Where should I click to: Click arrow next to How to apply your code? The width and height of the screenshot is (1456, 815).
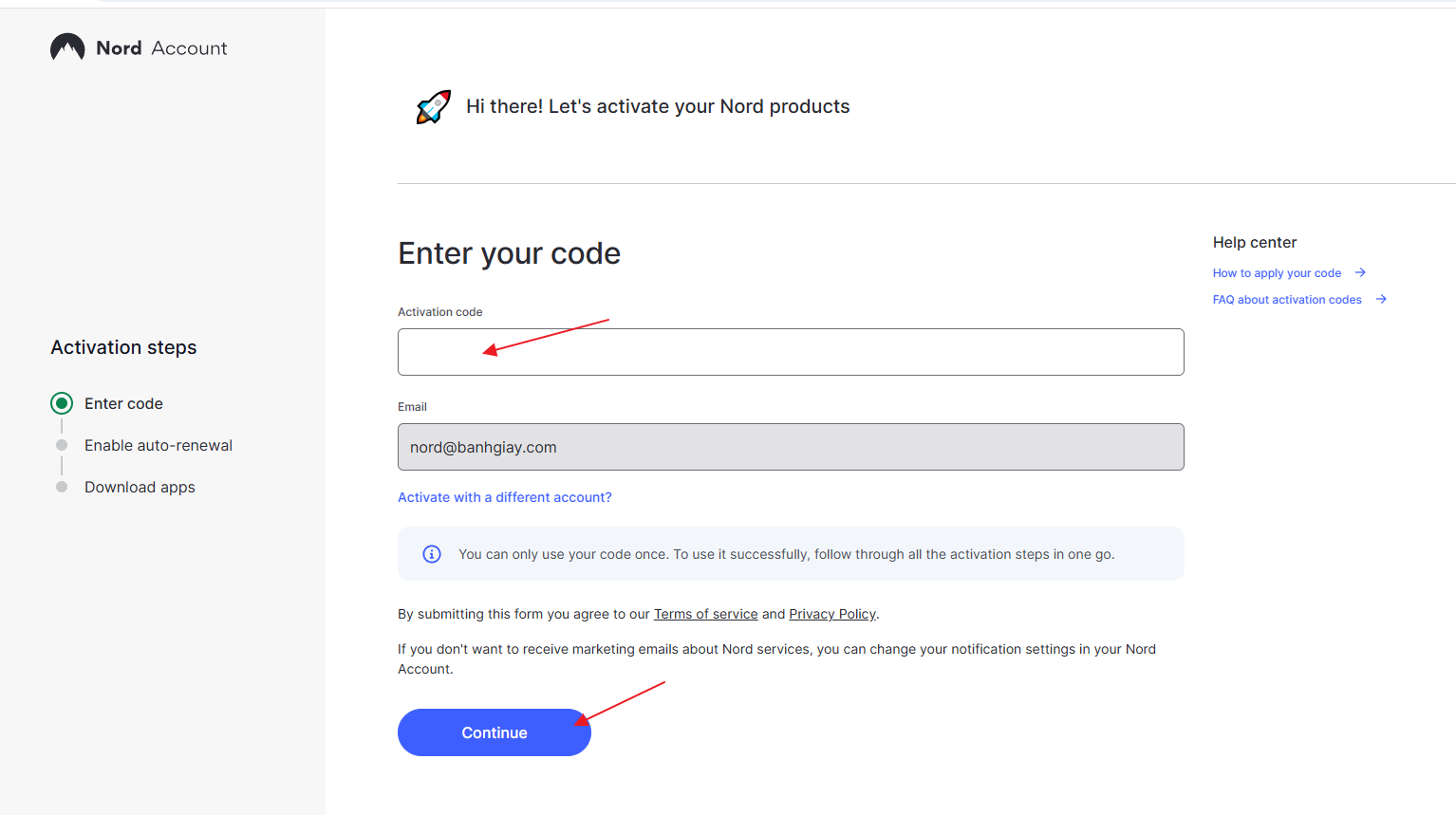coord(1360,272)
